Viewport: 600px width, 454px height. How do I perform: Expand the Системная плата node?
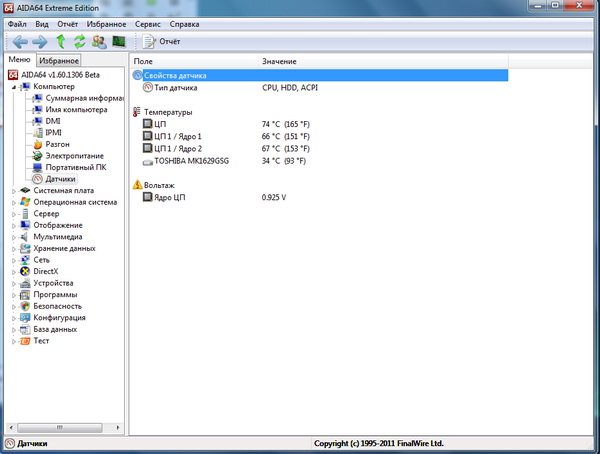point(14,191)
